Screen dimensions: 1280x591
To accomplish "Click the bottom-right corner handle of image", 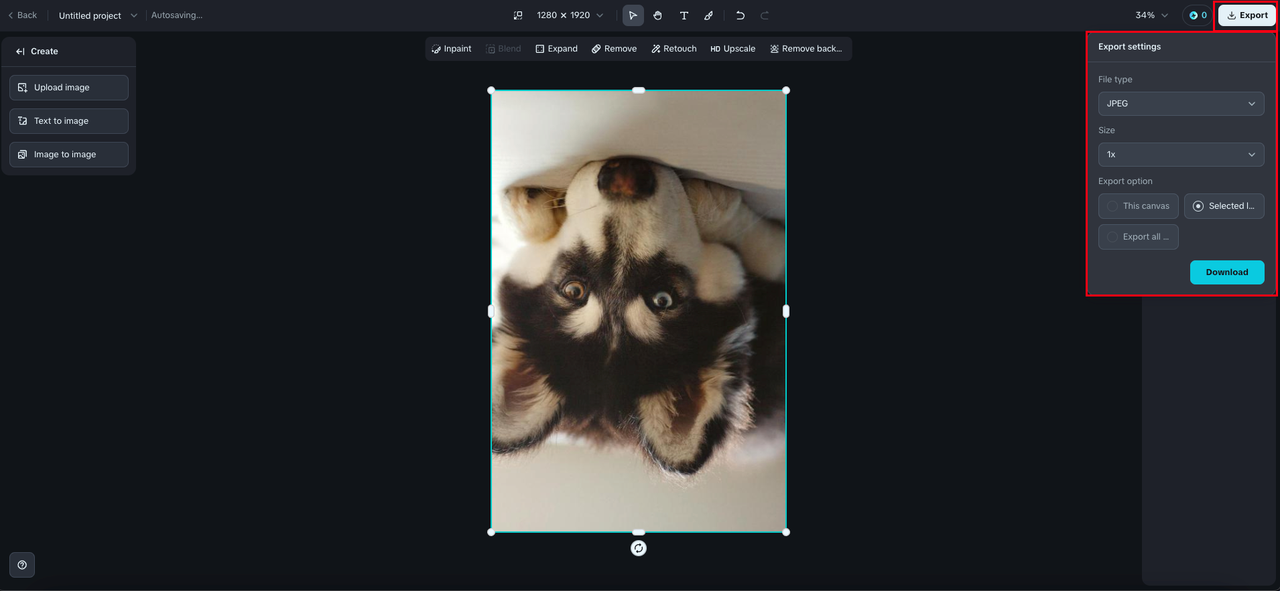I will 786,532.
